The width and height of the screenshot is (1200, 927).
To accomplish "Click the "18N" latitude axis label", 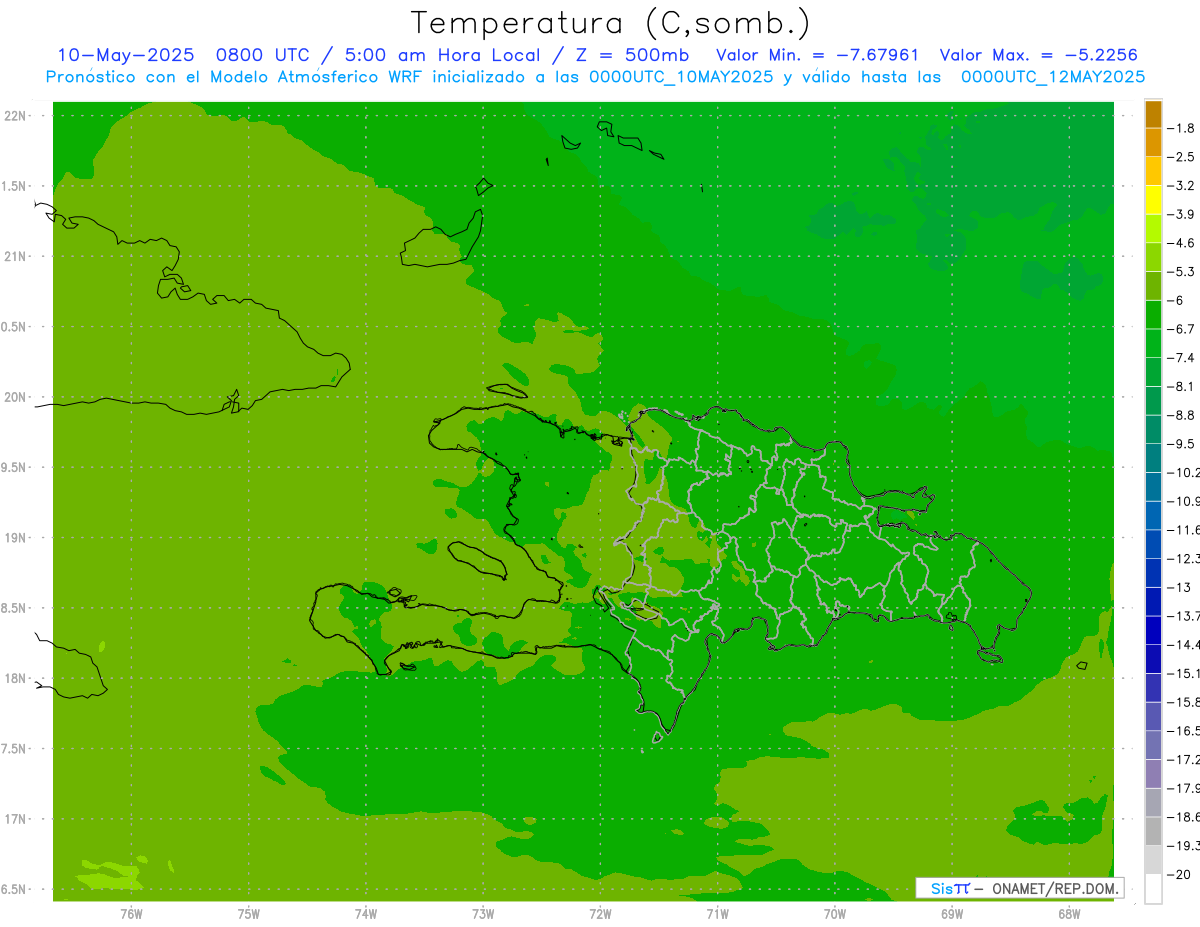I will [x=16, y=678].
